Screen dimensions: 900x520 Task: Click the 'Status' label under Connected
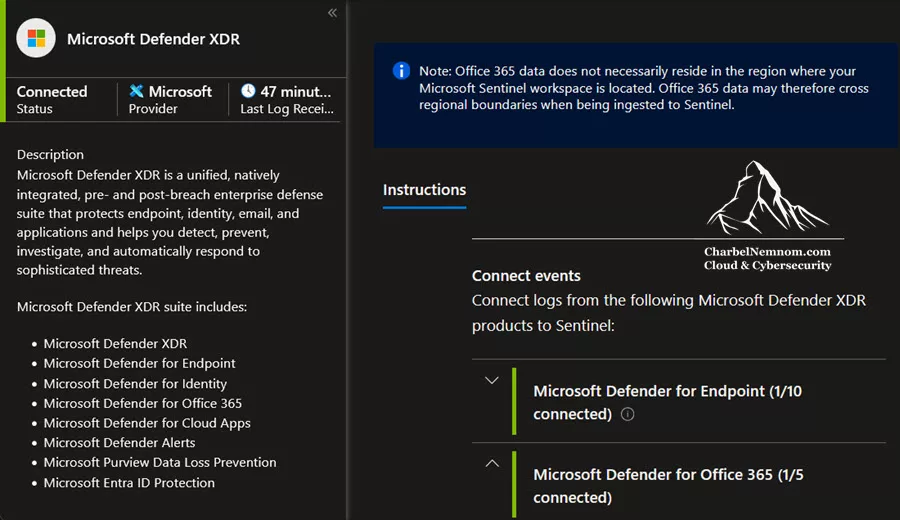pos(34,108)
